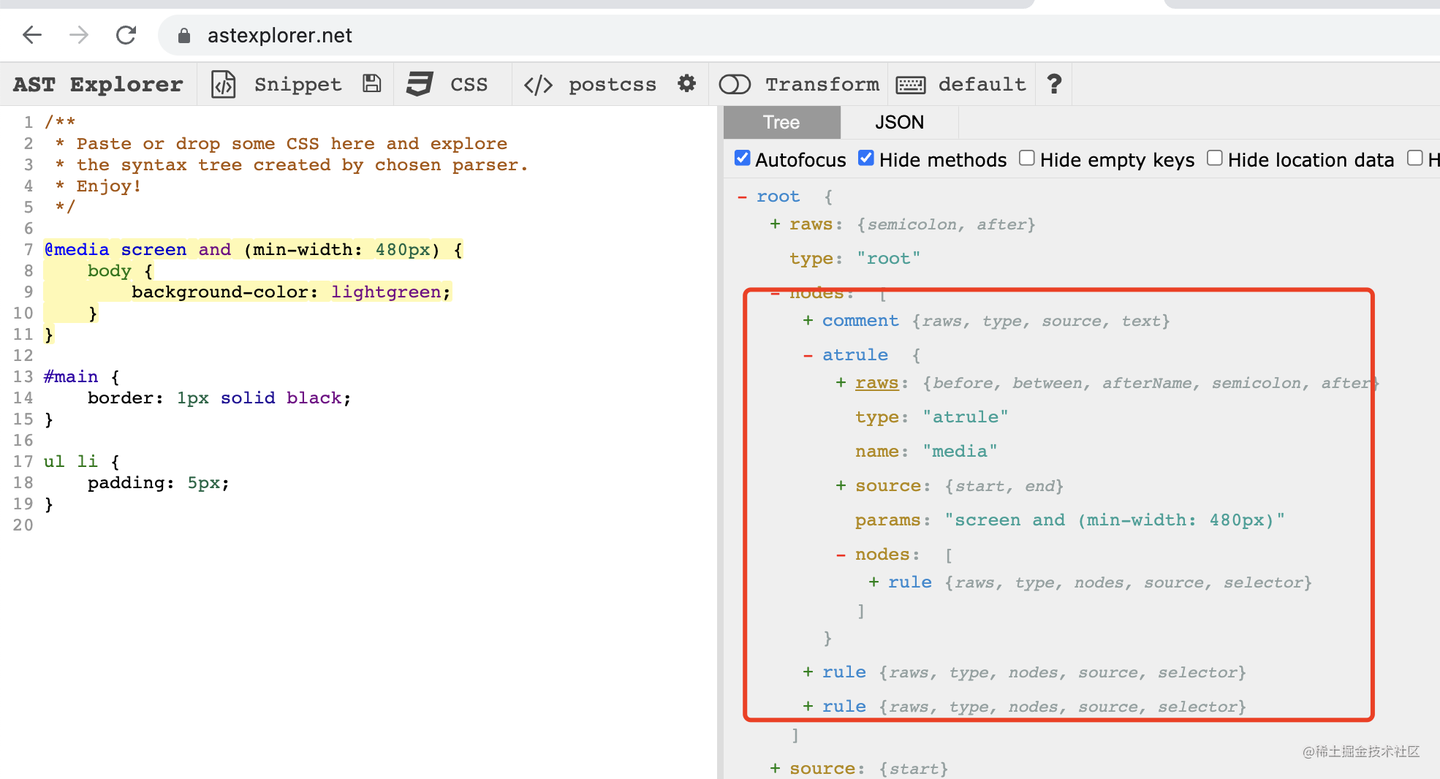
Task: Check Hide location data option
Action: pos(1215,158)
